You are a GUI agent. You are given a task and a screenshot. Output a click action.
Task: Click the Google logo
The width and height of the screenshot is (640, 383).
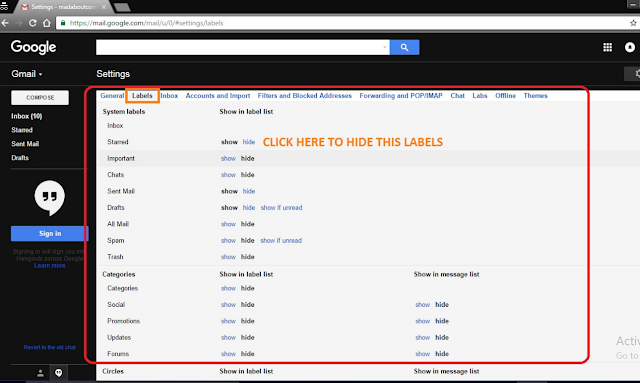click(33, 47)
